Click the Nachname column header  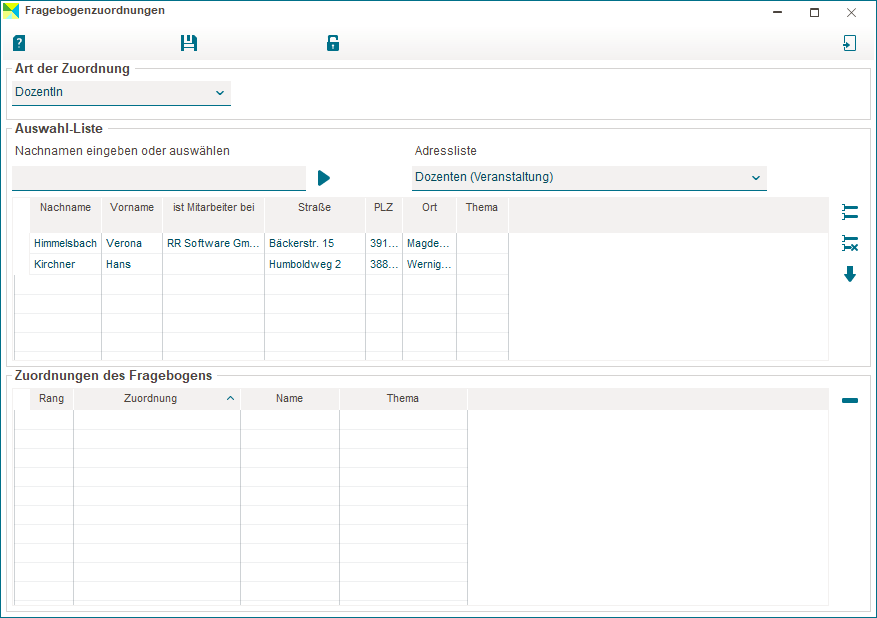coord(65,207)
